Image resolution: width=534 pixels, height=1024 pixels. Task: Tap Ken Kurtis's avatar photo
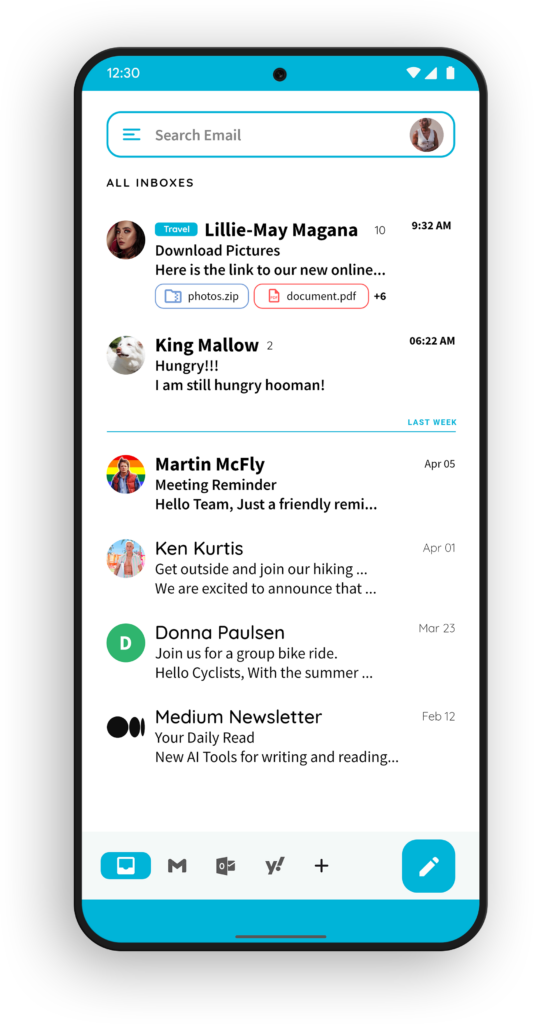[x=125, y=558]
